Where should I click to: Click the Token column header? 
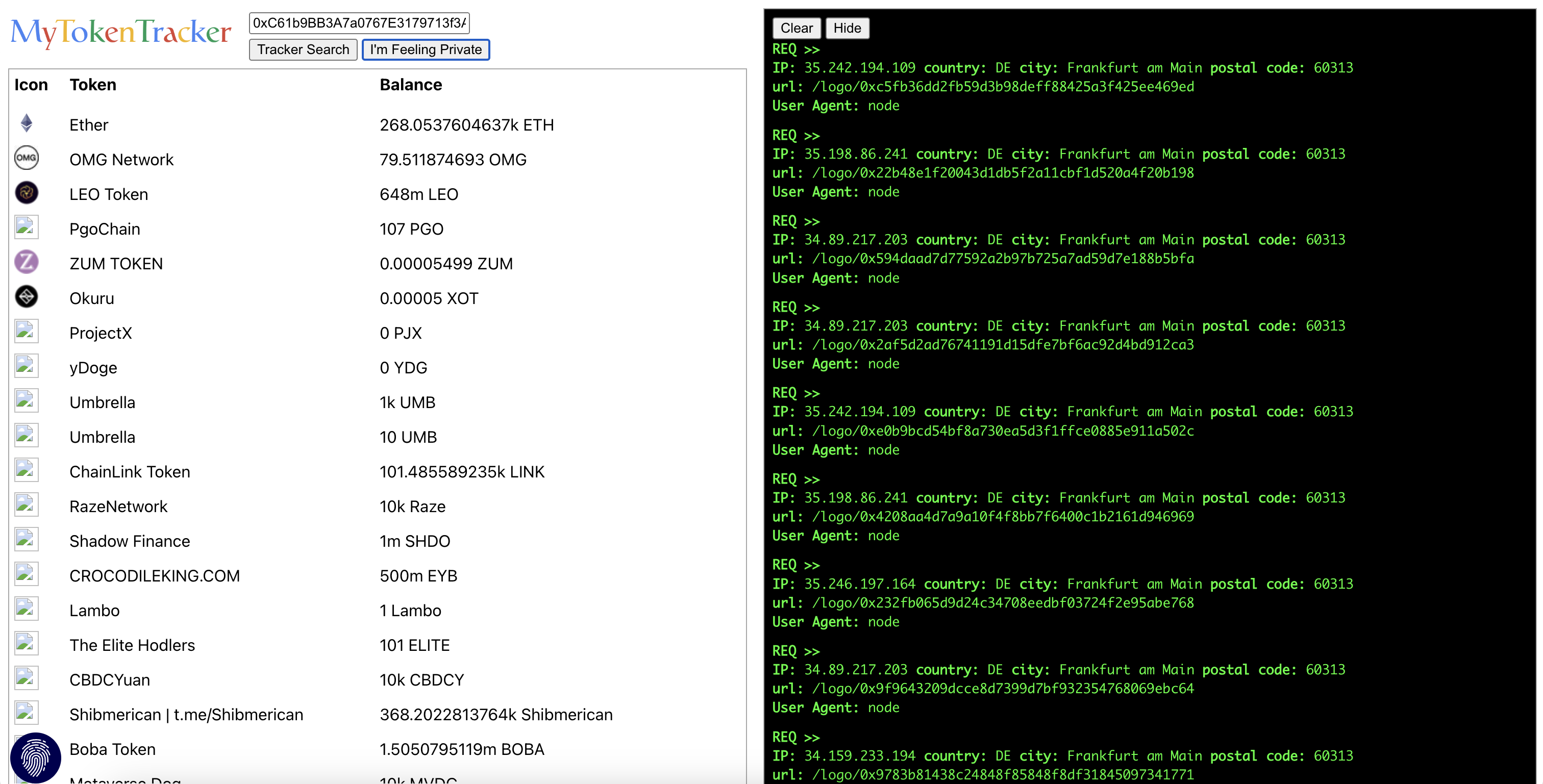[x=93, y=85]
